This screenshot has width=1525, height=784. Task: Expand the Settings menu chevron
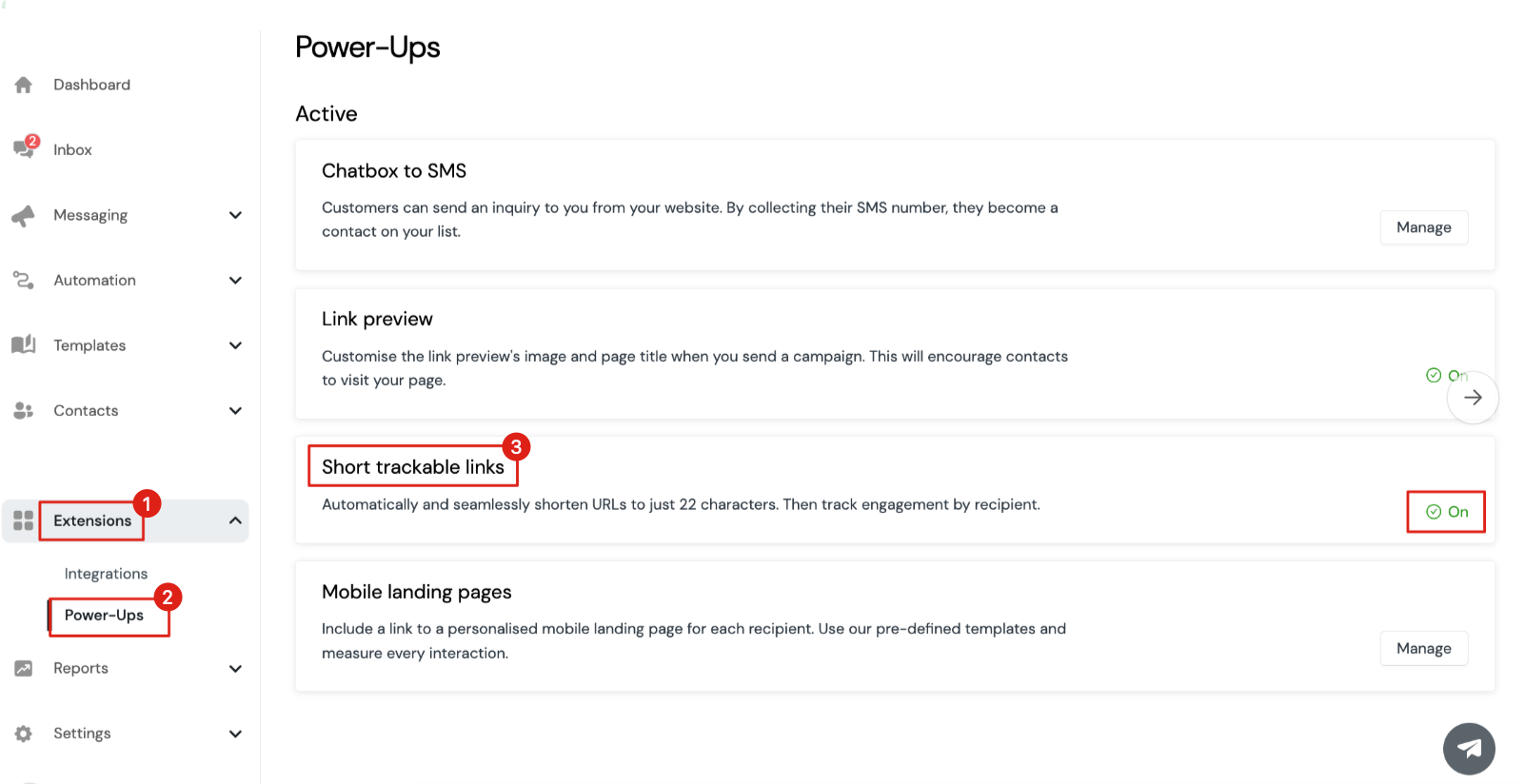[x=235, y=734]
